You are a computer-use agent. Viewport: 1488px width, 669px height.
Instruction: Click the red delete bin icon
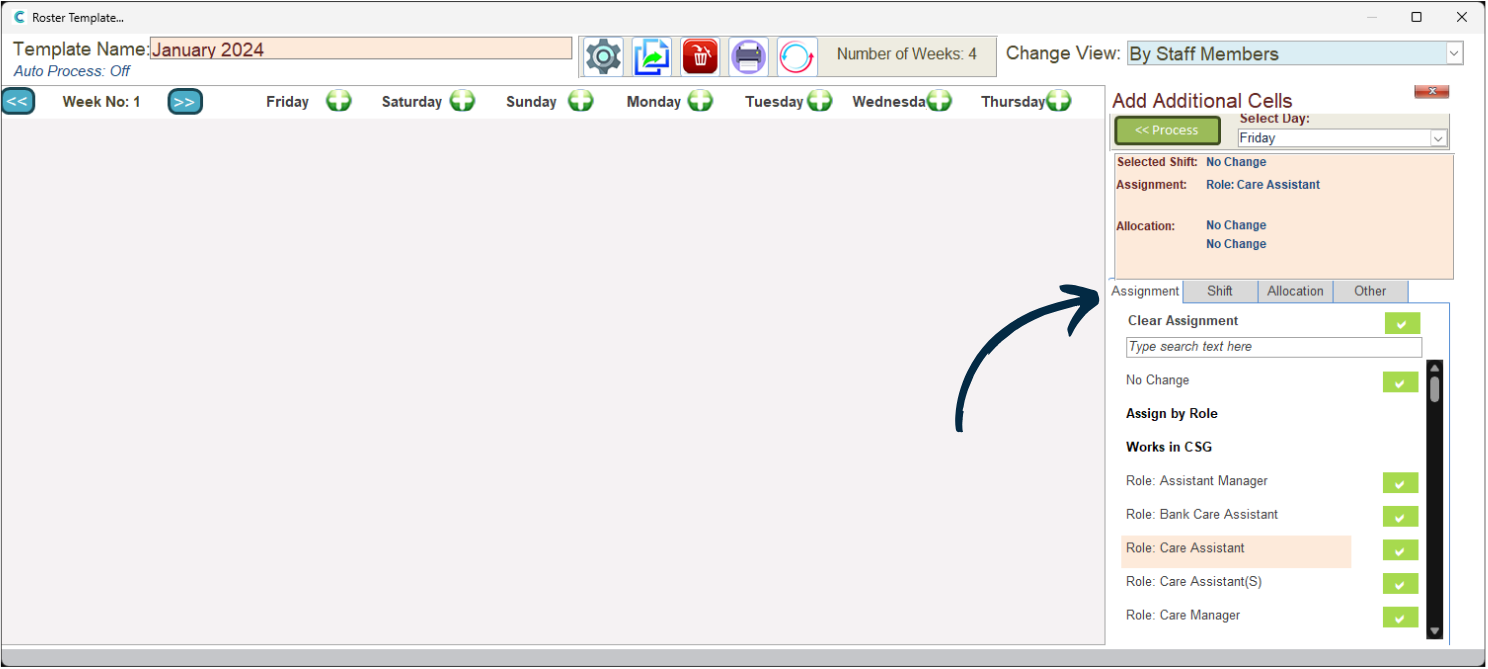tap(700, 56)
